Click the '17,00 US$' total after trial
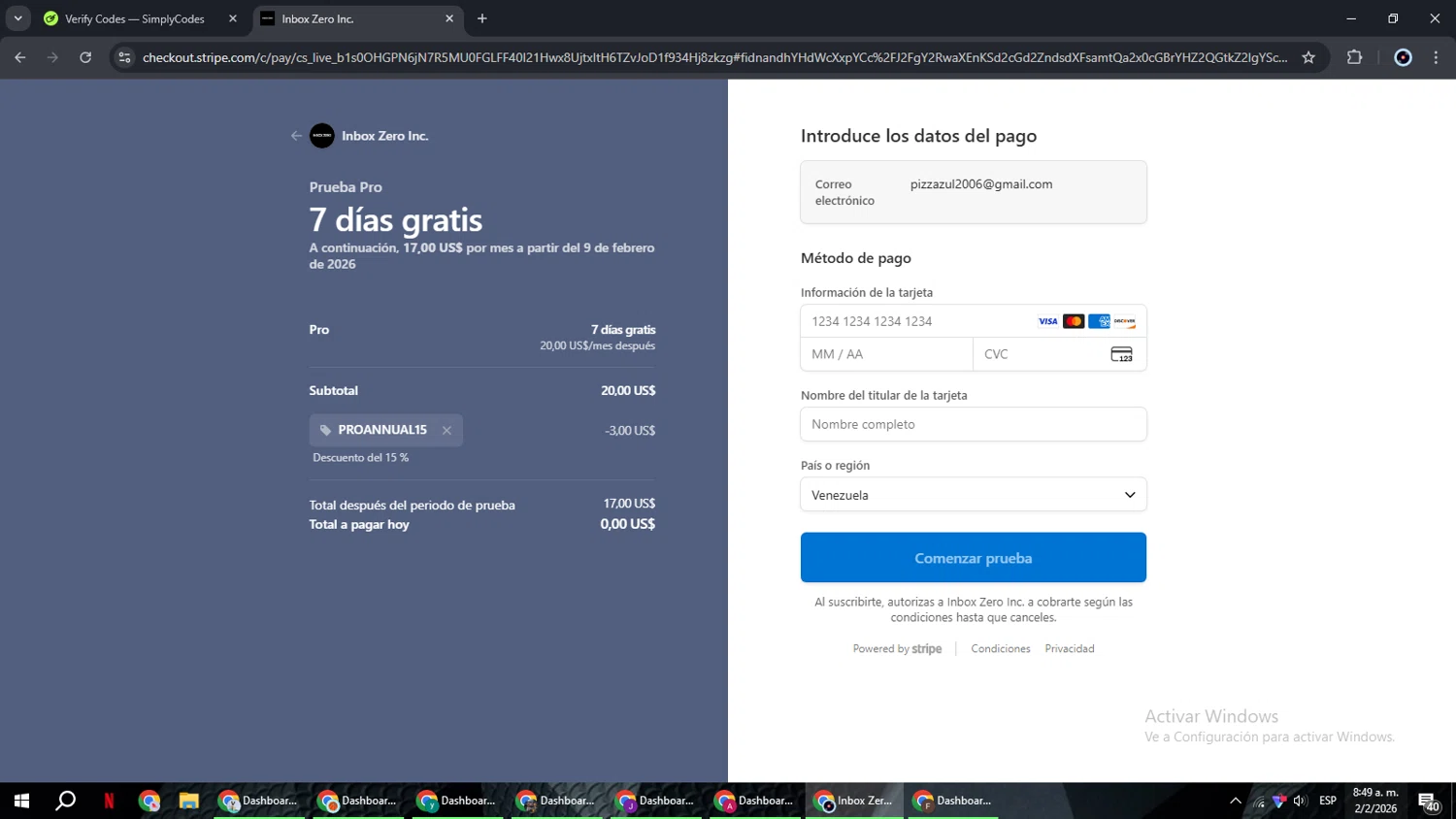 pos(630,504)
